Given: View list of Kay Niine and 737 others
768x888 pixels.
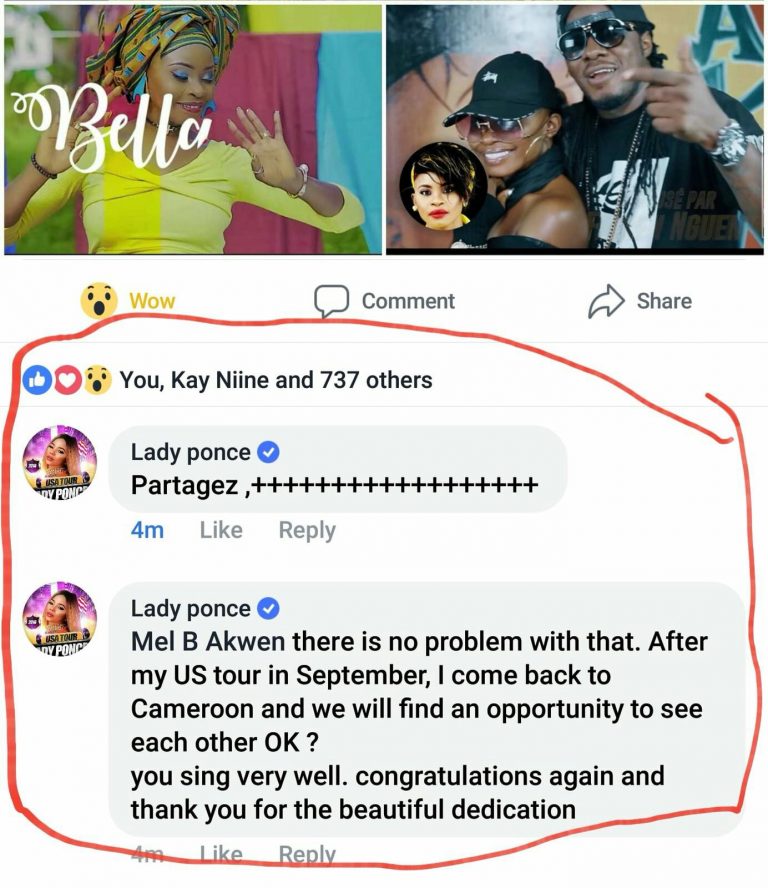Looking at the screenshot, I should pyautogui.click(x=276, y=380).
